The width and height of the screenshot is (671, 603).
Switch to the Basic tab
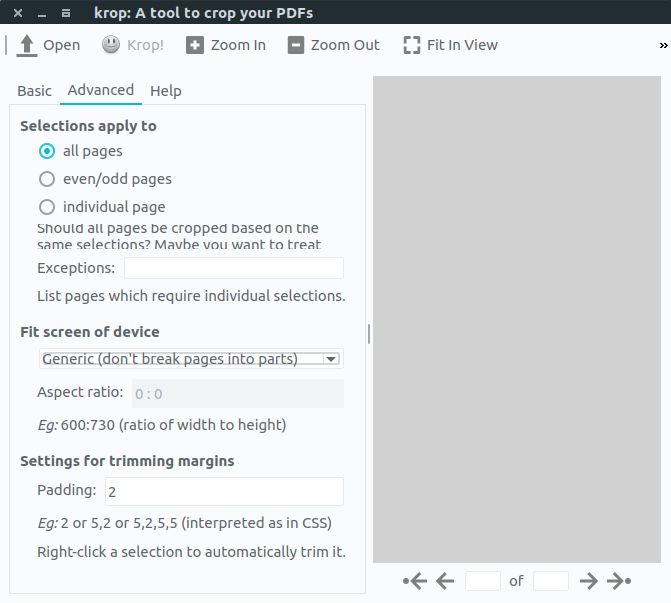pos(34,91)
